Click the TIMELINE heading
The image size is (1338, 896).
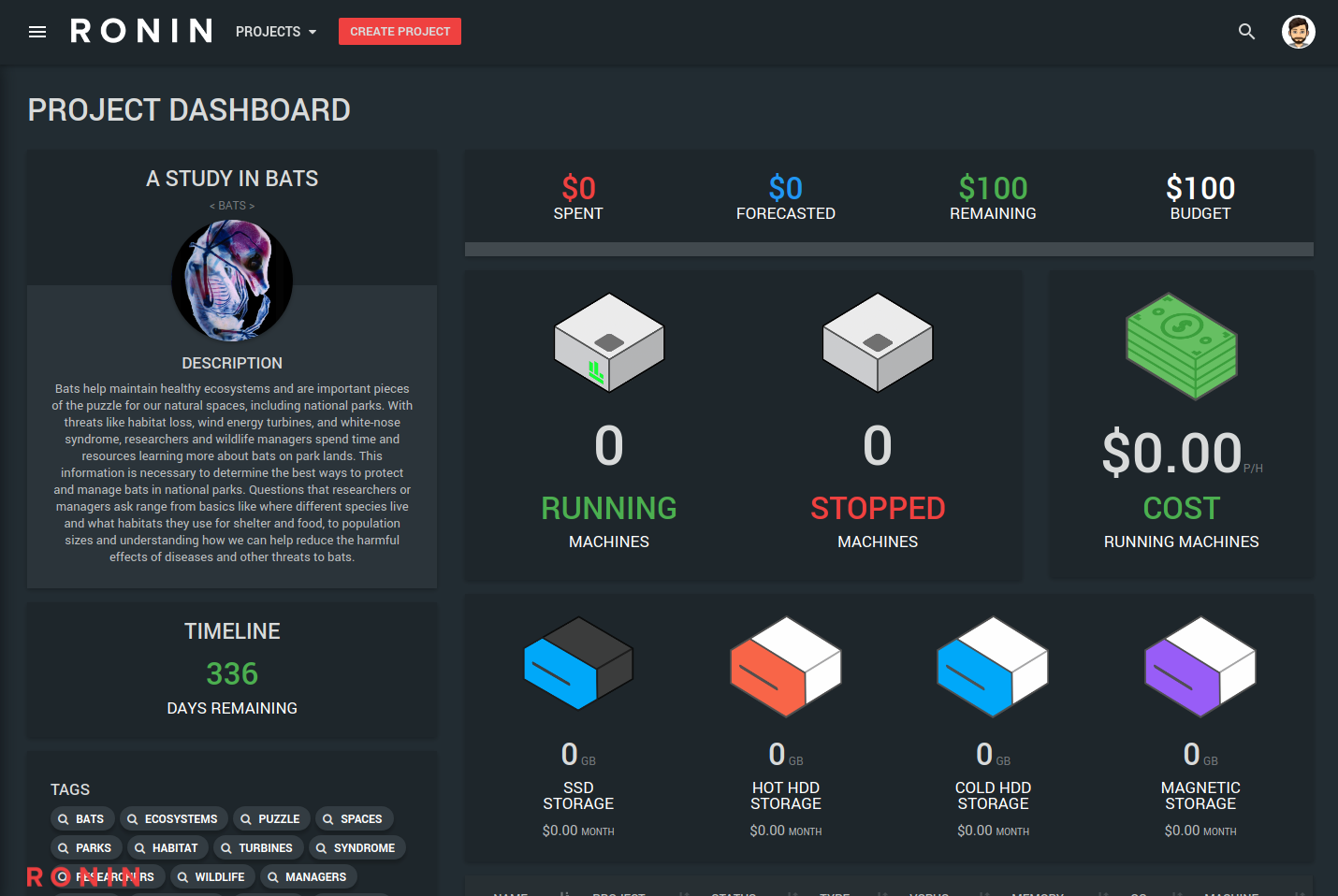232,631
